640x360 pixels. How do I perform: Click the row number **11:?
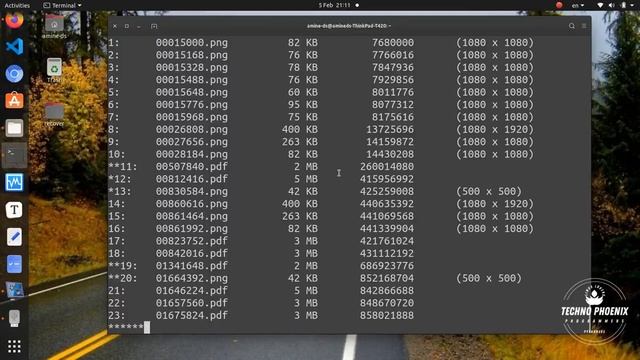(x=122, y=167)
